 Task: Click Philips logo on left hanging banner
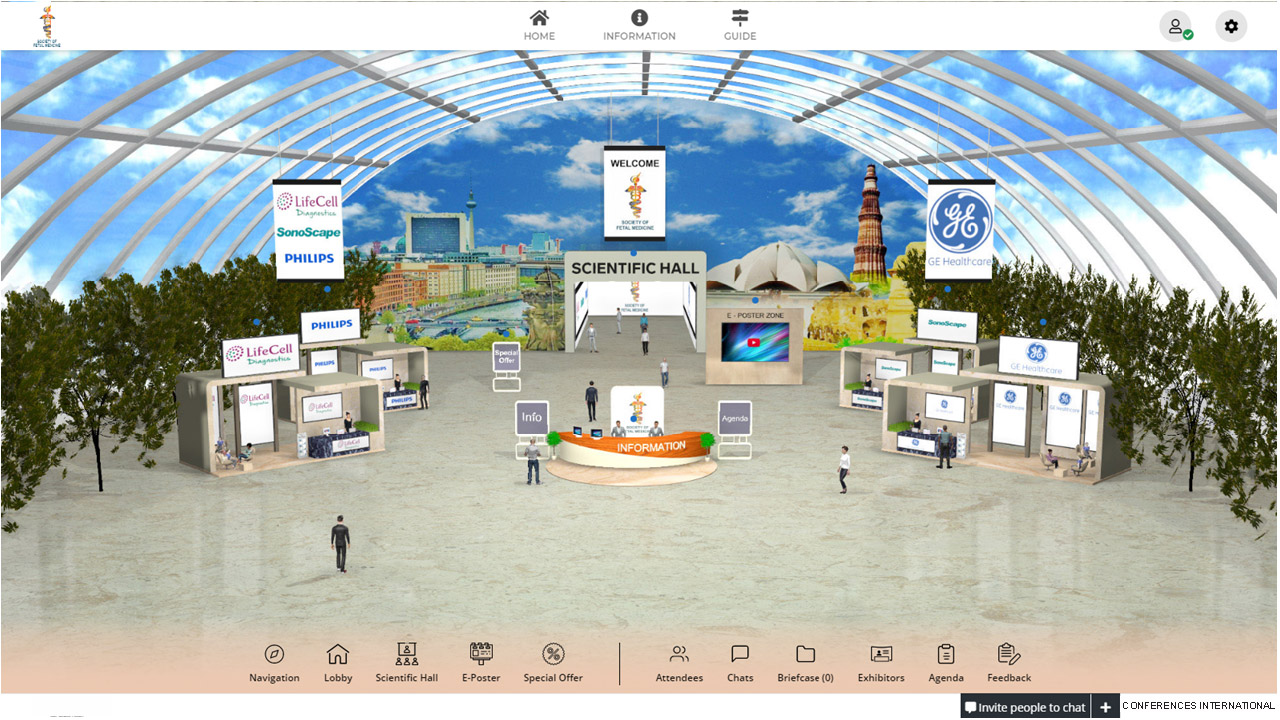coord(309,258)
